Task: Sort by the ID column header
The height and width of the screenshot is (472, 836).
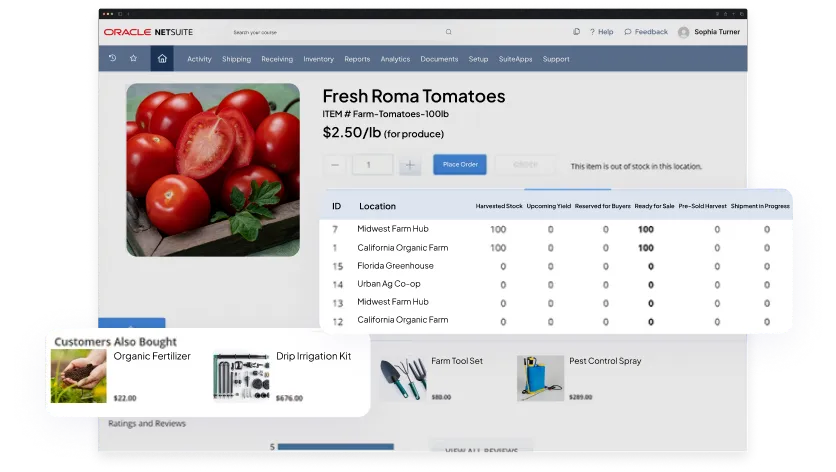Action: [336, 206]
